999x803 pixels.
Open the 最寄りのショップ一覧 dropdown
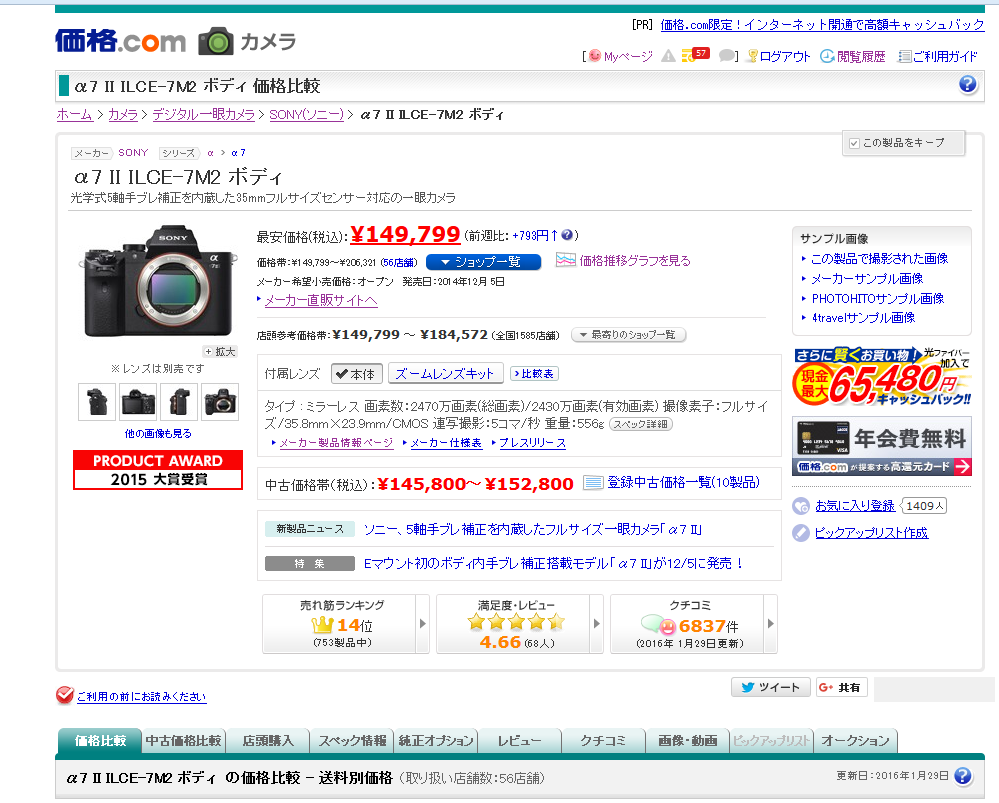[628, 335]
